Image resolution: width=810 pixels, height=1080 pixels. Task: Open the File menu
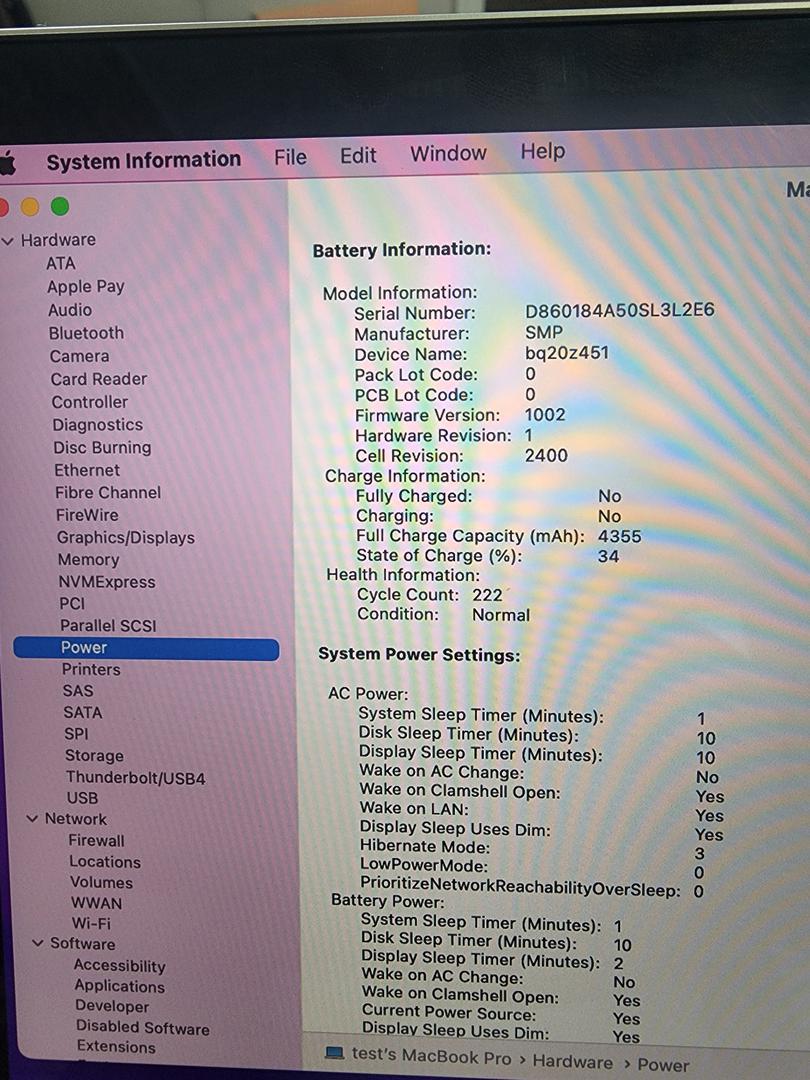(290, 157)
